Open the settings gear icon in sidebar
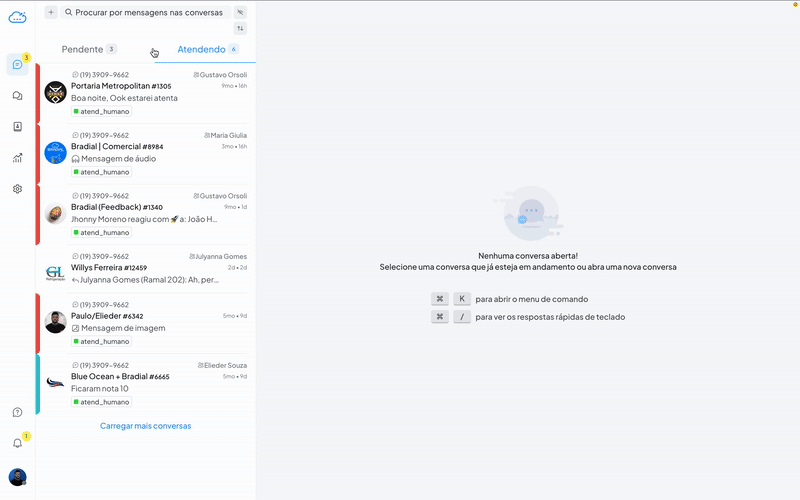The image size is (800, 500). (x=17, y=189)
